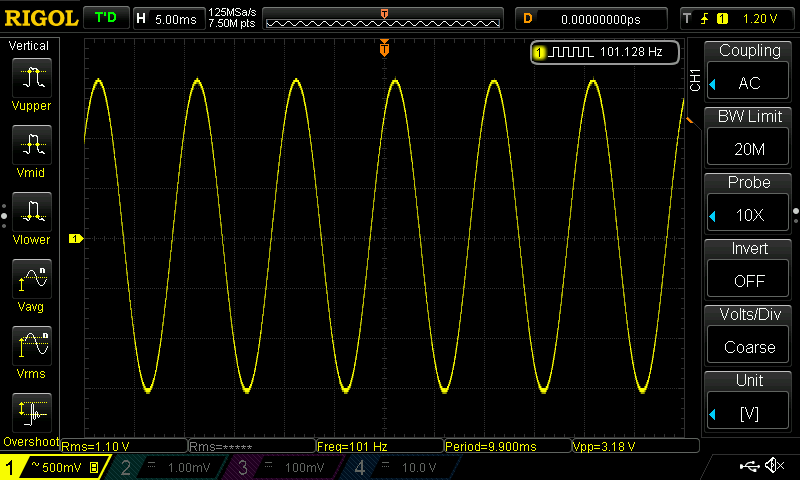800x480 pixels.
Task: Click the trigger level marker at right edge
Action: (x=690, y=120)
